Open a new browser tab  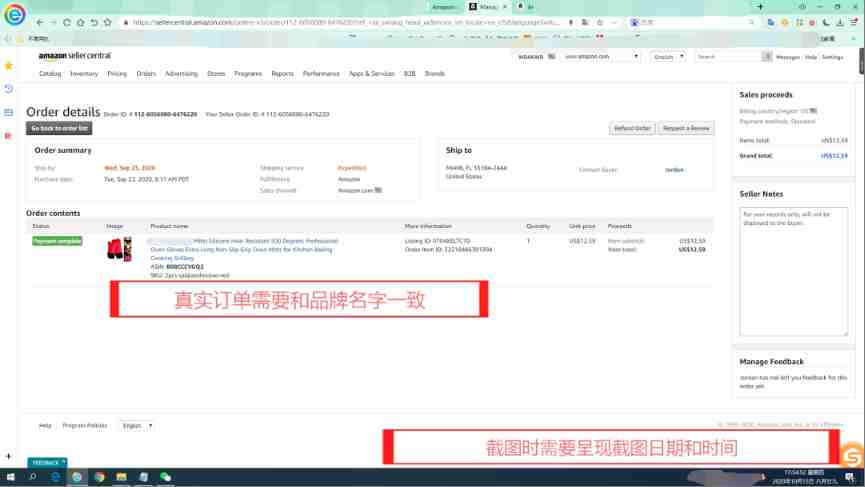pyautogui.click(x=760, y=7)
